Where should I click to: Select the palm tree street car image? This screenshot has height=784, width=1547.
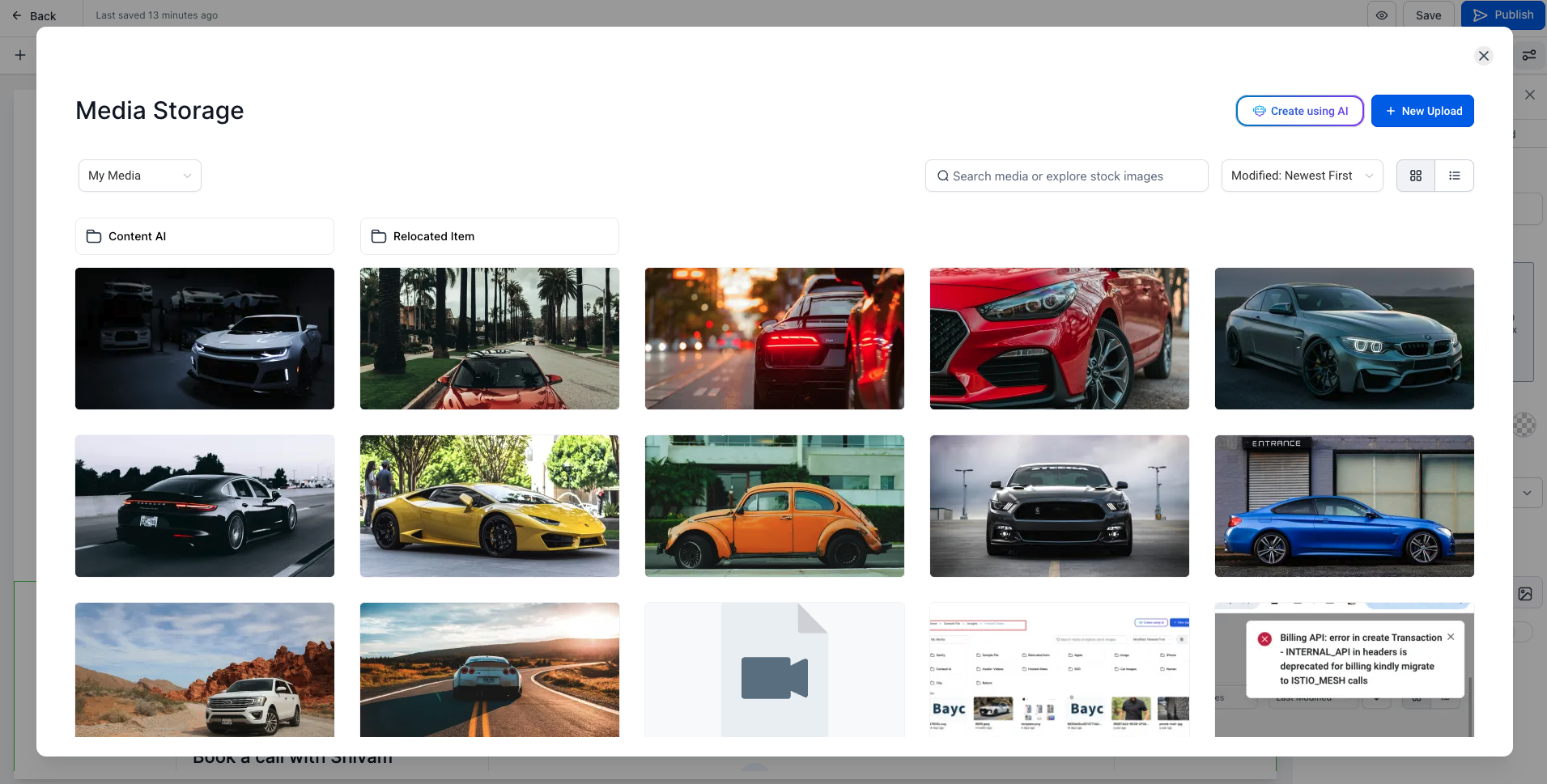coord(490,338)
